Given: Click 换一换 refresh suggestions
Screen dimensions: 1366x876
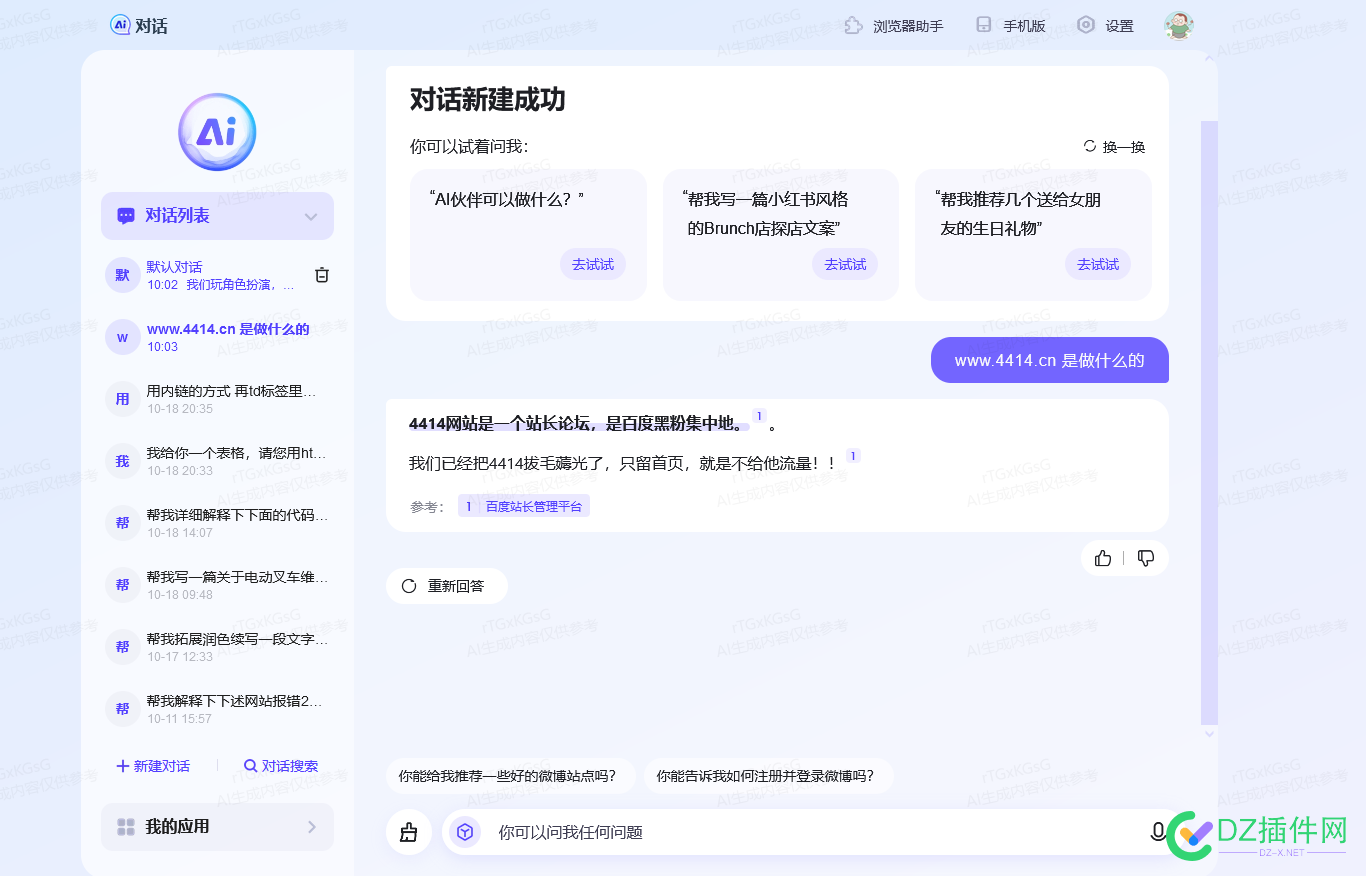Looking at the screenshot, I should coord(1114,147).
